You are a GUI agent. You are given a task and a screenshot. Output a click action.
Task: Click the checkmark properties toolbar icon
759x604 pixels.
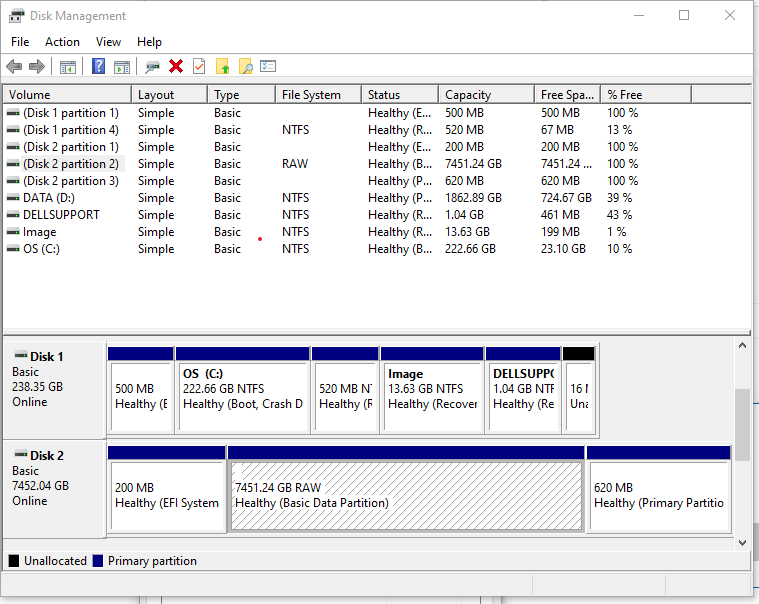pyautogui.click(x=199, y=66)
